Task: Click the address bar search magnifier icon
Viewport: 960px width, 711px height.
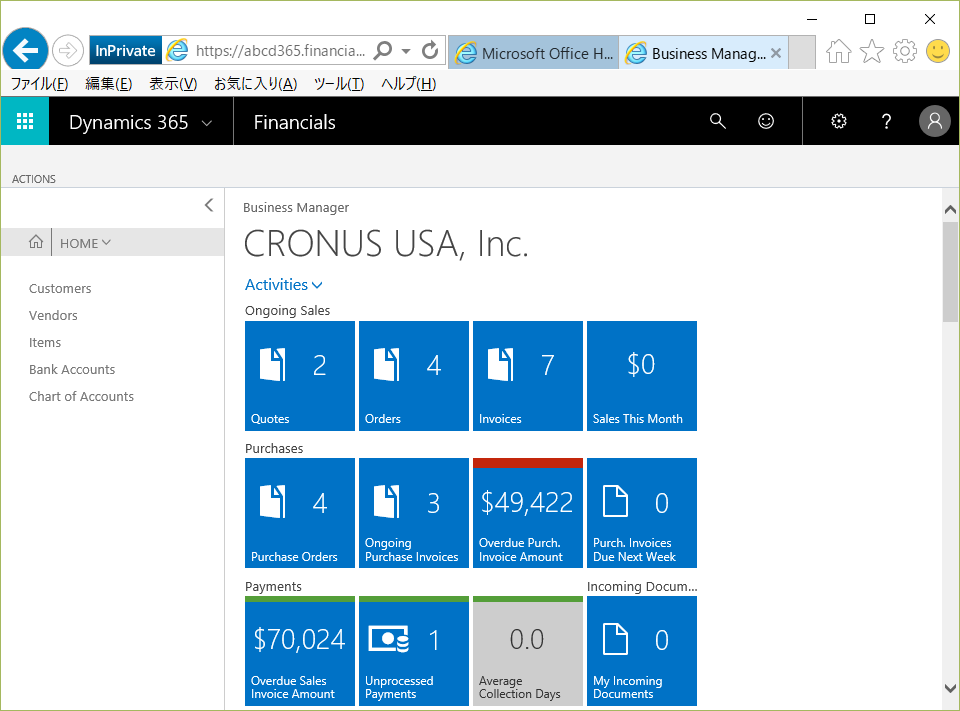Action: 383,50
